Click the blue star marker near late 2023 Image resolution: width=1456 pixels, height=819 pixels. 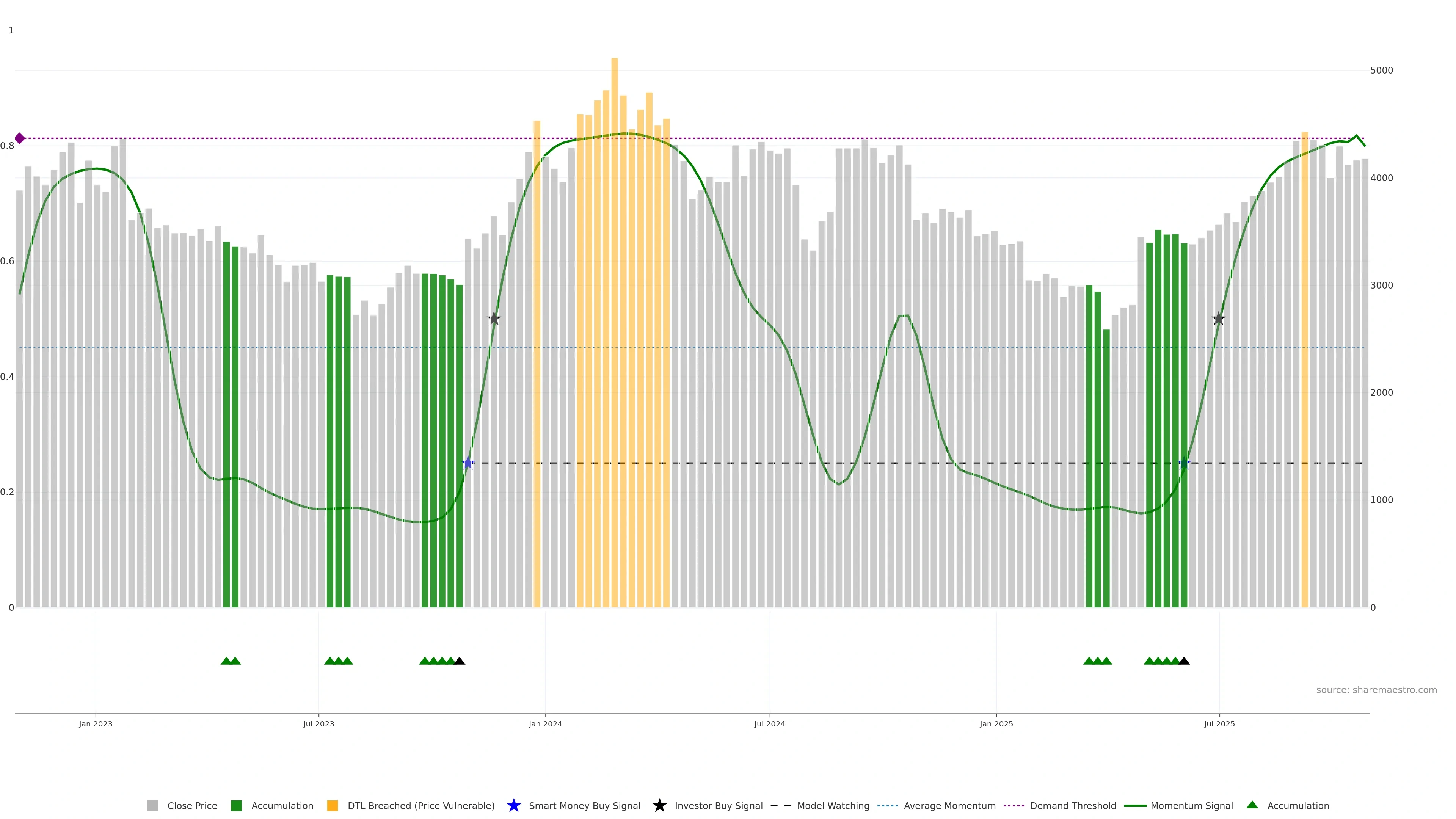pos(468,463)
